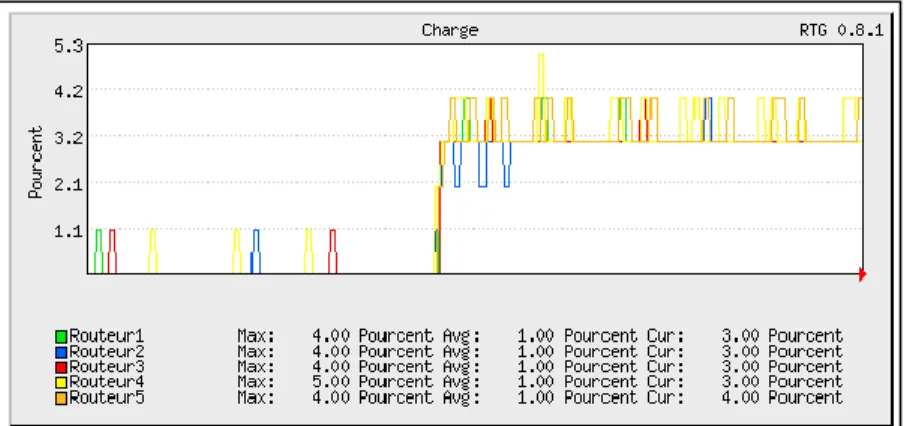Click the Pourcent vertical axis label
The image size is (904, 426).
click(x=36, y=163)
